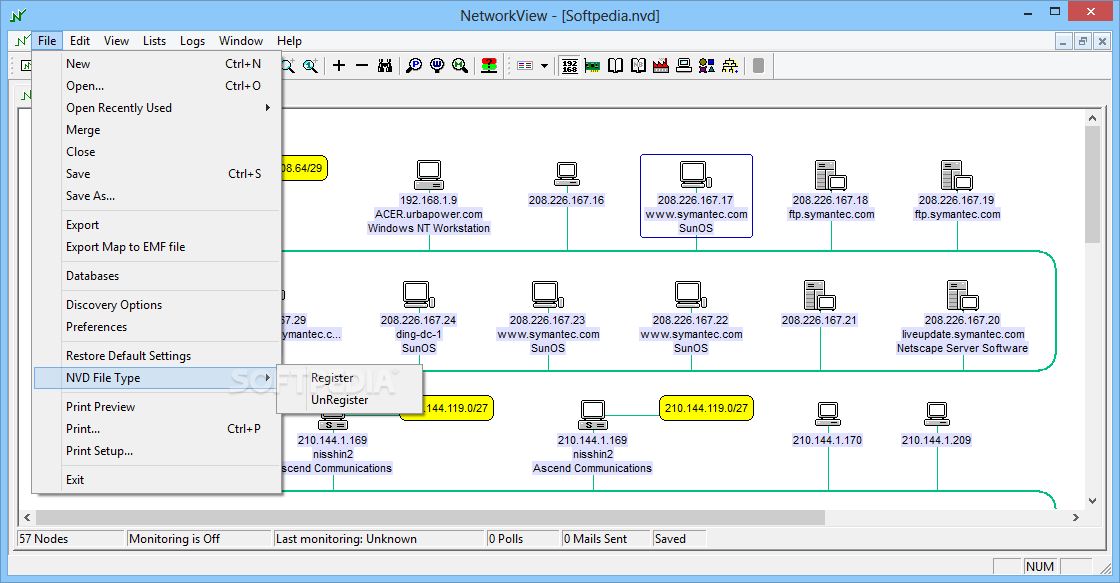This screenshot has width=1120, height=583.
Task: Open Databases from the File menu
Action: pos(156,276)
